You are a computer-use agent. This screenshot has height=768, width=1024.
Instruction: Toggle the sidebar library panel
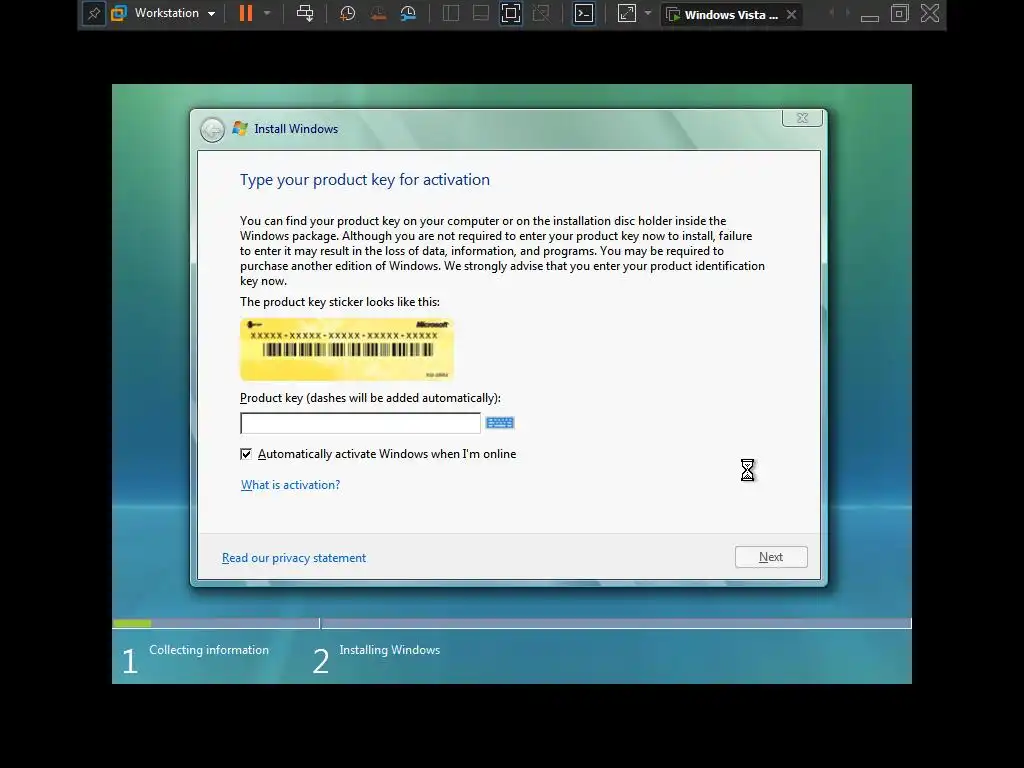click(451, 14)
